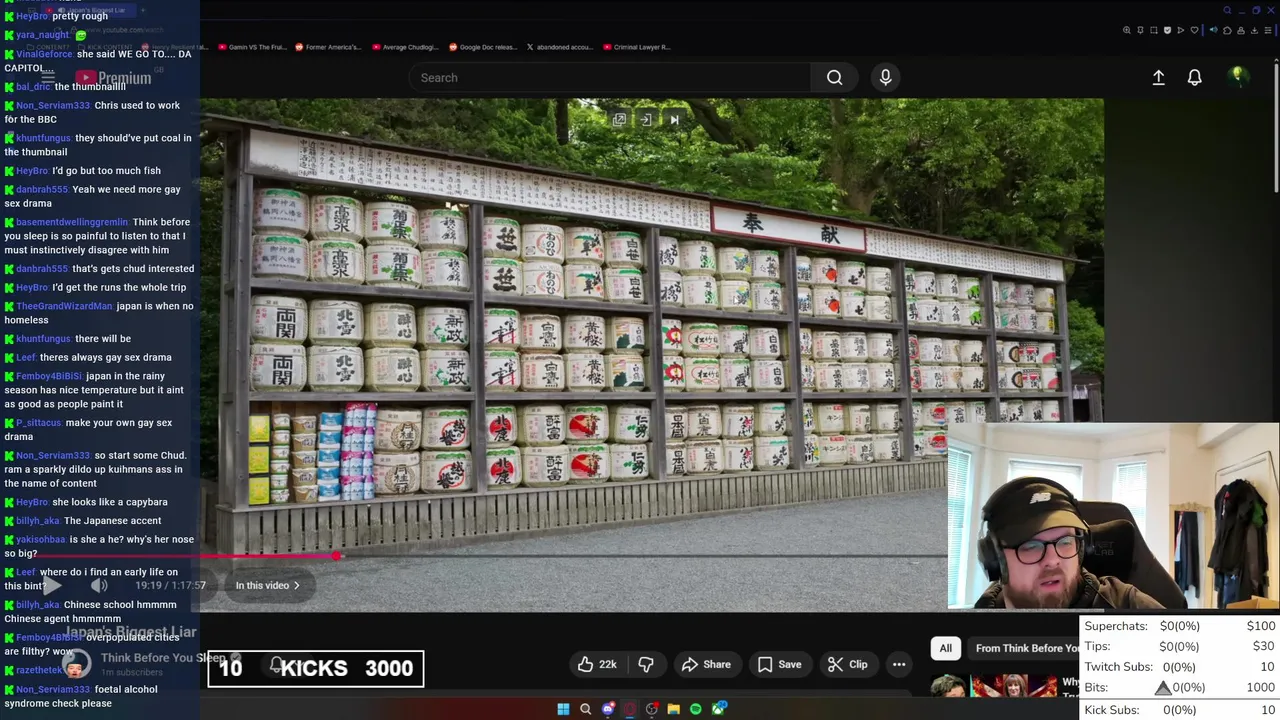1280x720 pixels.
Task: Click the video title 'Japan's Biggest Liar'
Action: point(131,632)
